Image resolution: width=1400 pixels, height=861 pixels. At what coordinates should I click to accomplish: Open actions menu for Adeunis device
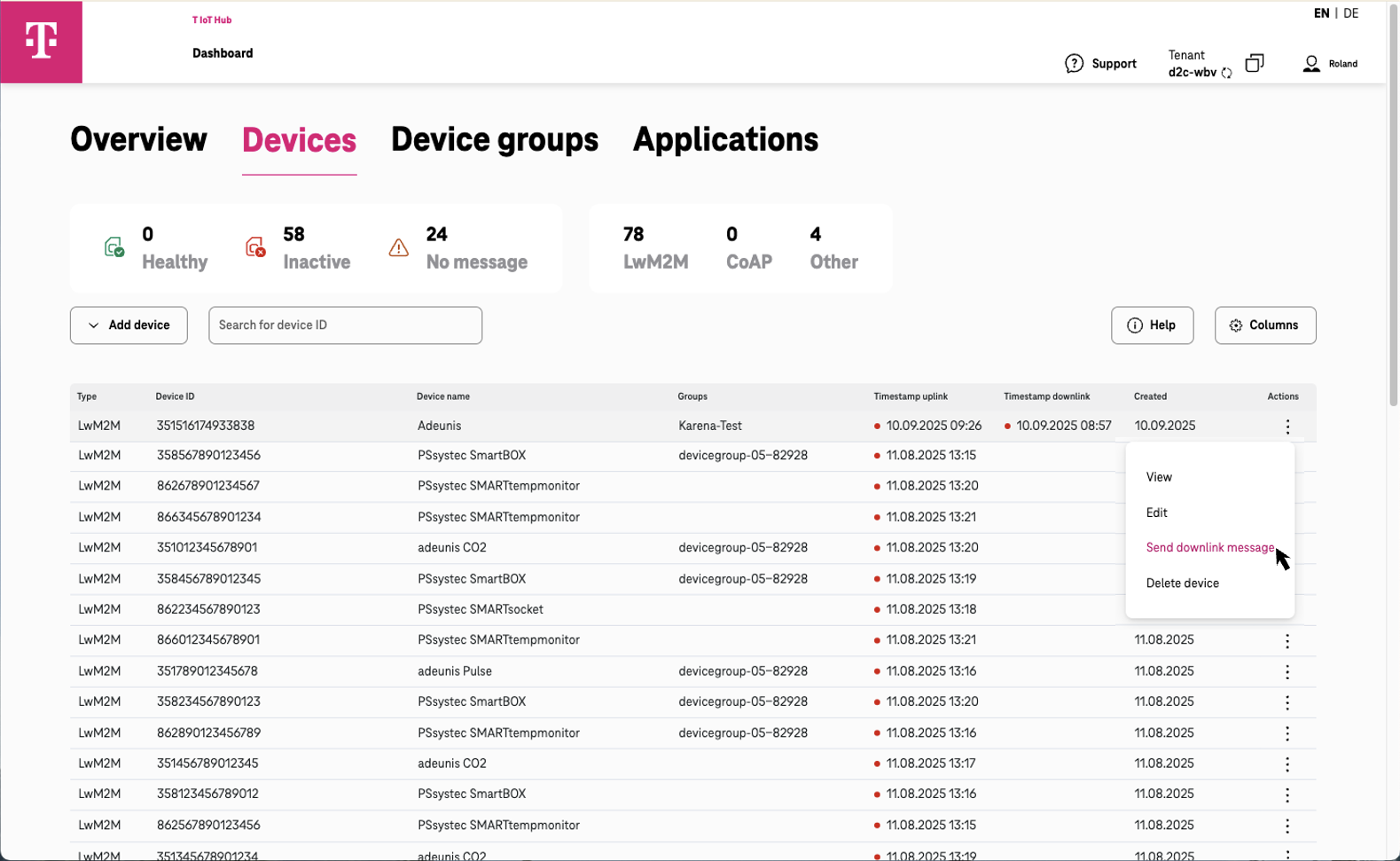(x=1287, y=427)
